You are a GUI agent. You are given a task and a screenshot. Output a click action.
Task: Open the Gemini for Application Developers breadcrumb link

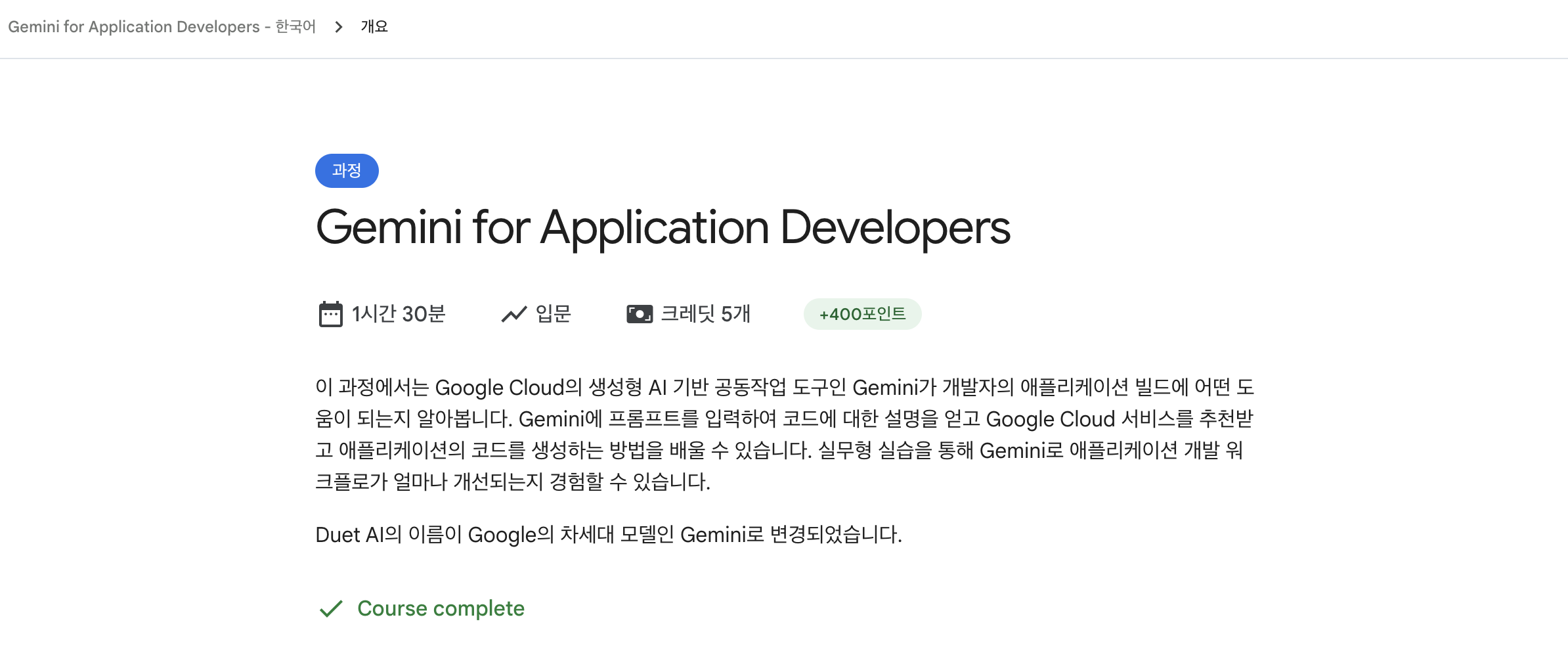click(162, 27)
